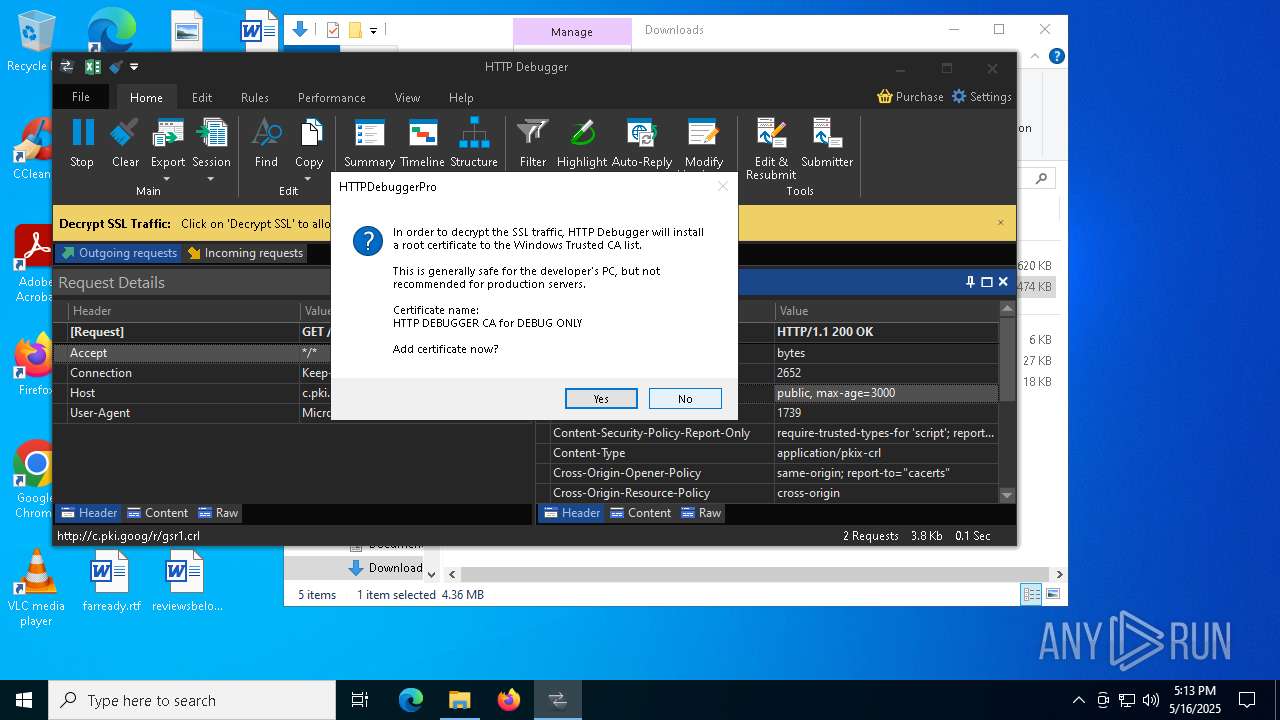Screen dimensions: 1280x720
Task: Open the File menu
Action: (x=81, y=97)
